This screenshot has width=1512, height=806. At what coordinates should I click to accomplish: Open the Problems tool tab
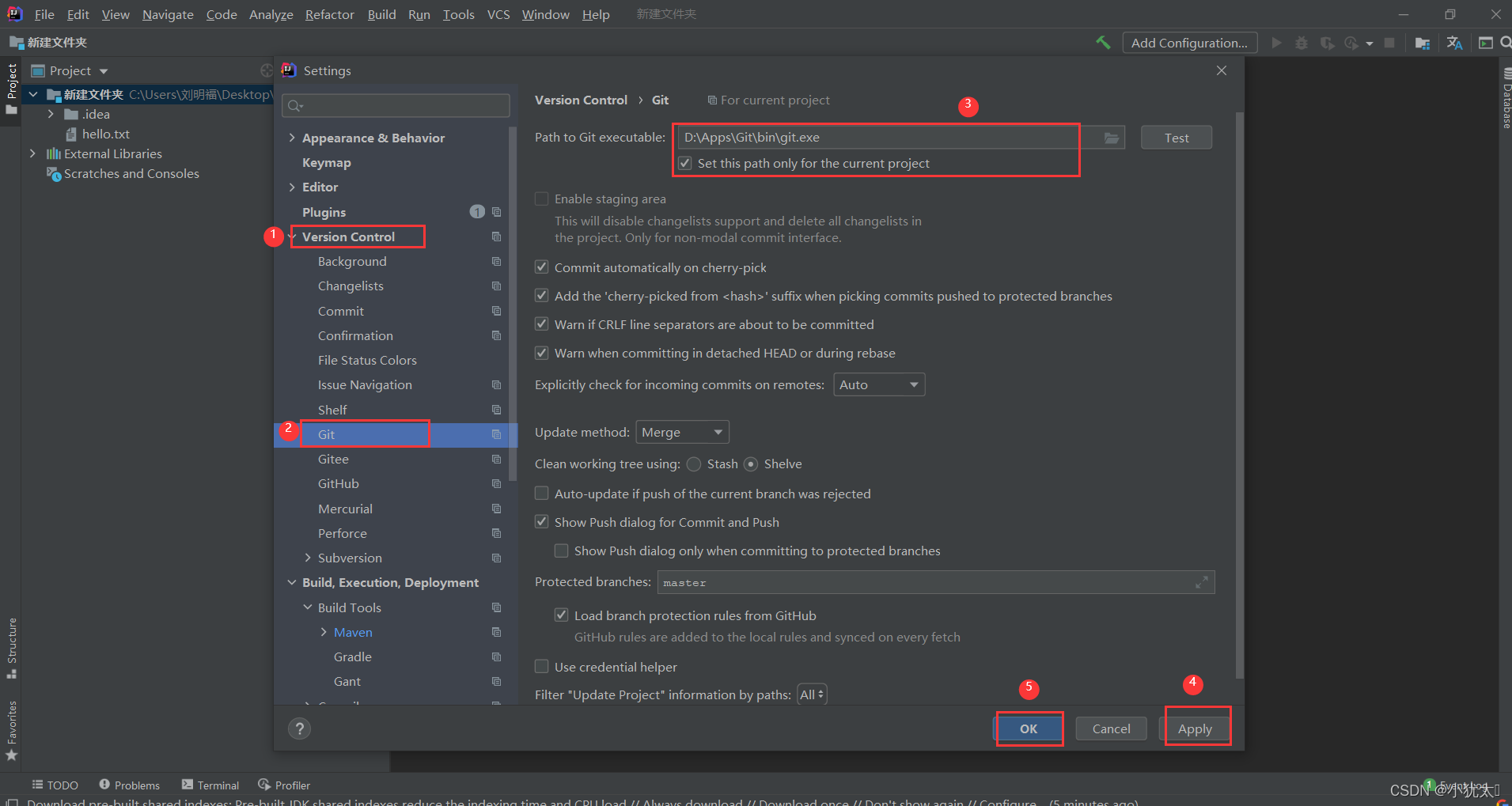click(129, 785)
